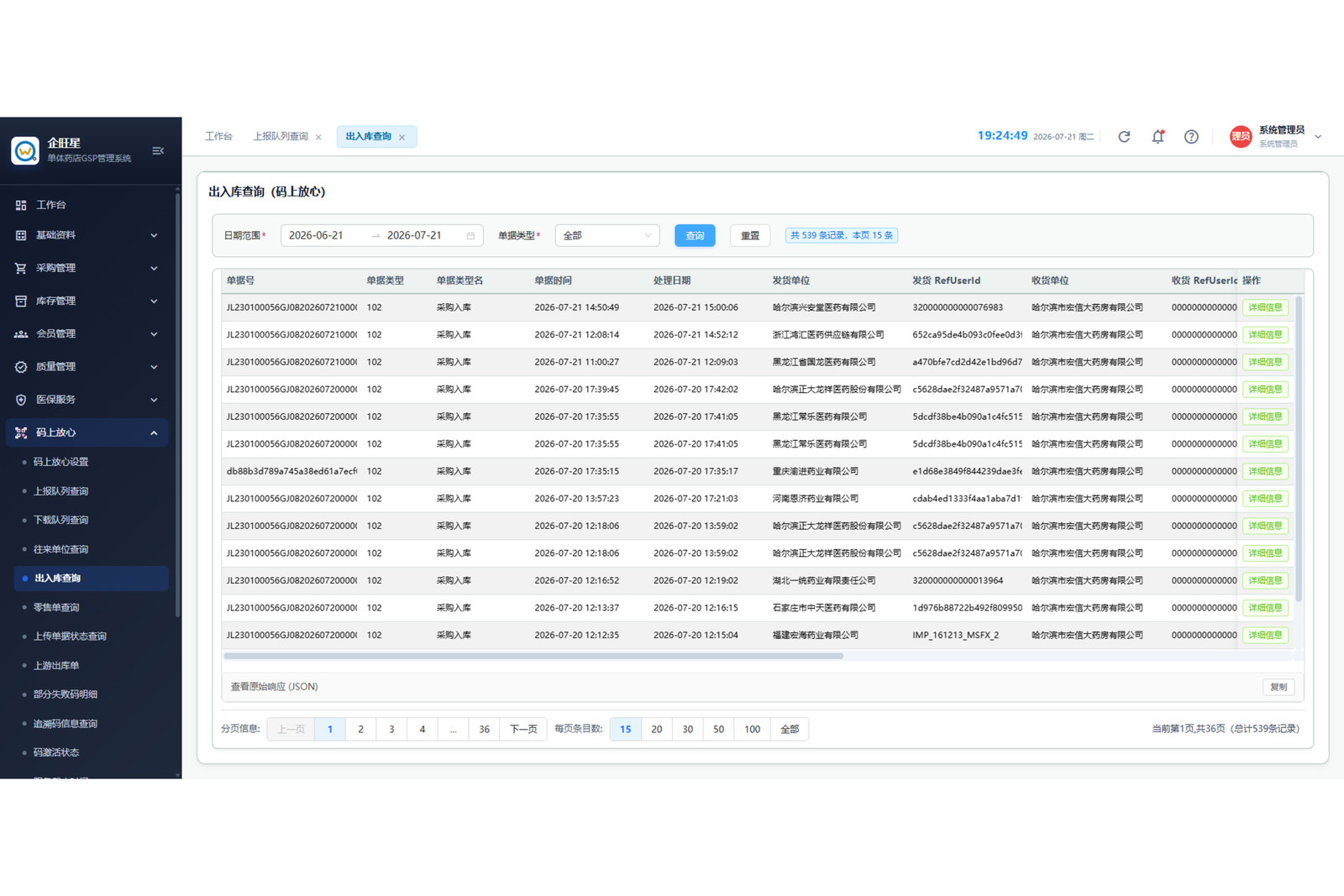Switch to the 上报队列查询 tab
Viewport: 1344px width, 896px height.
pyautogui.click(x=281, y=136)
